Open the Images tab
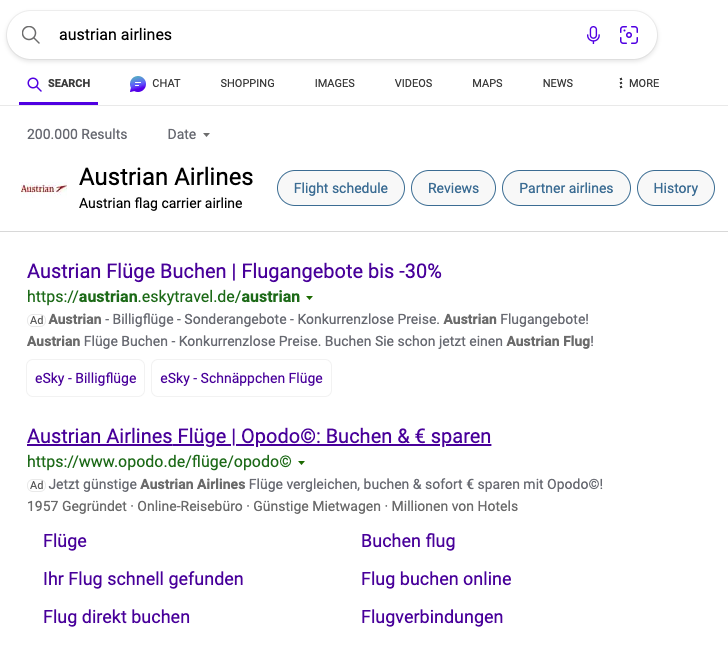Image resolution: width=728 pixels, height=651 pixels. coord(334,83)
